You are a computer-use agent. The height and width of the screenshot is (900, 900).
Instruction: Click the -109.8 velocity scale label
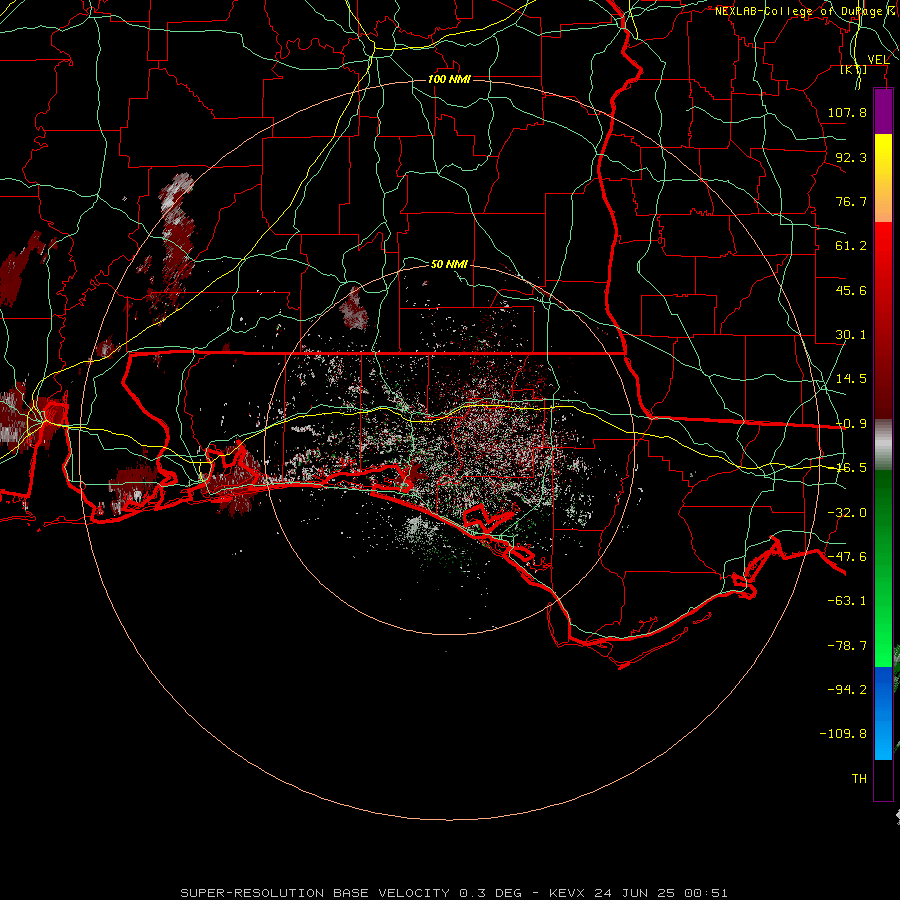(843, 734)
